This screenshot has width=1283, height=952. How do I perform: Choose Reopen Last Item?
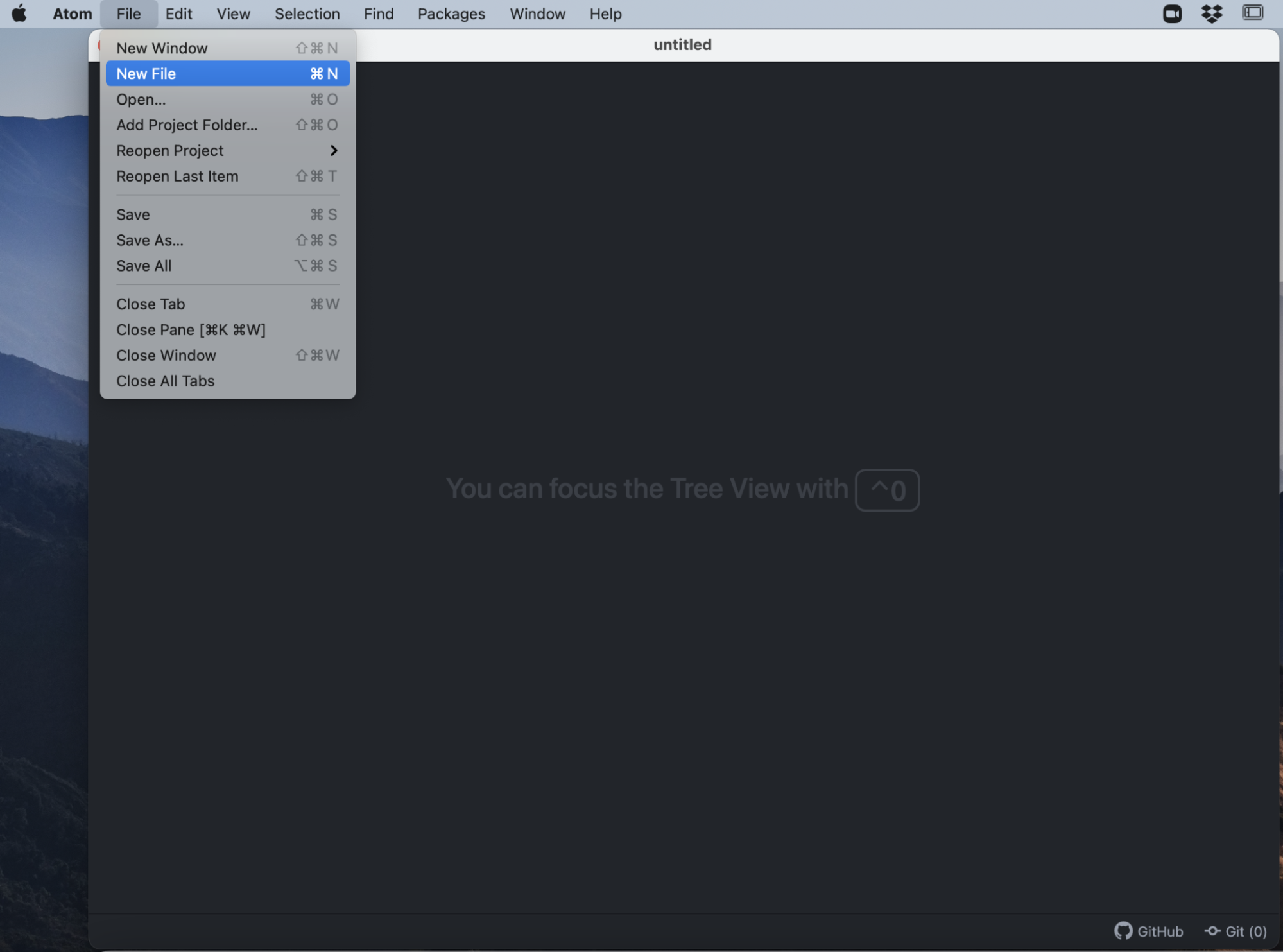coord(227,177)
